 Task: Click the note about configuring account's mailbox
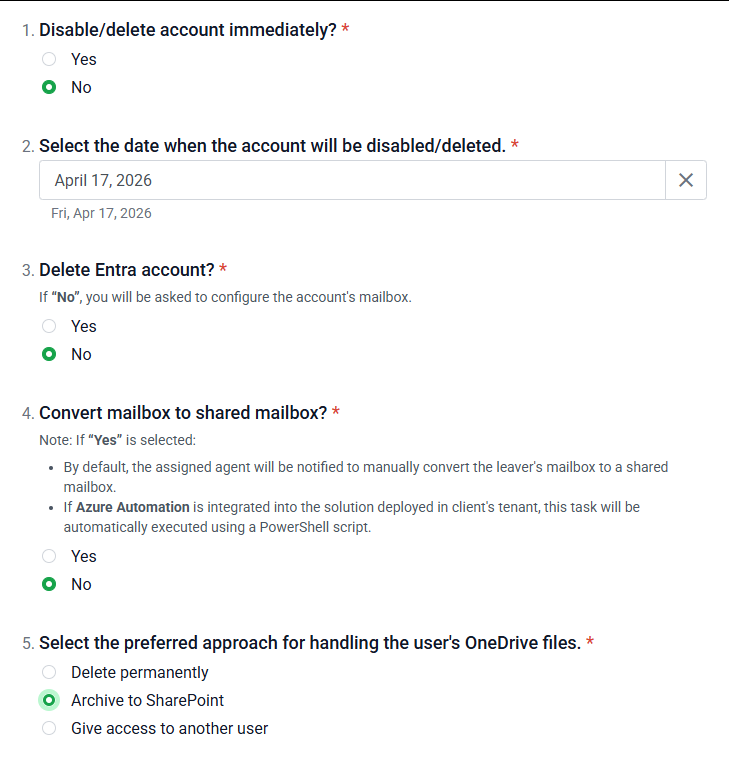click(x=224, y=297)
